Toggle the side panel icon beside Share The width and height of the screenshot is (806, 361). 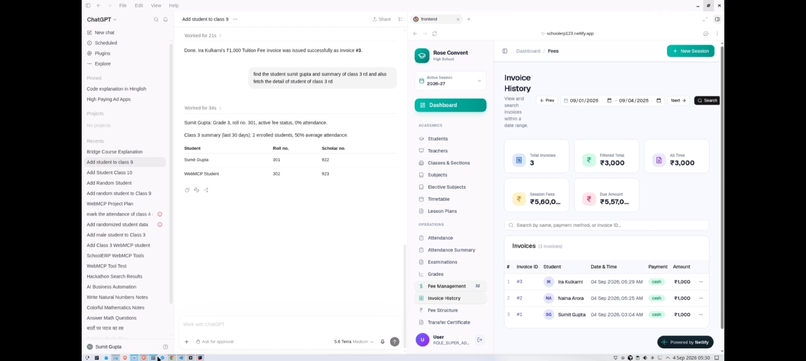tap(400, 20)
